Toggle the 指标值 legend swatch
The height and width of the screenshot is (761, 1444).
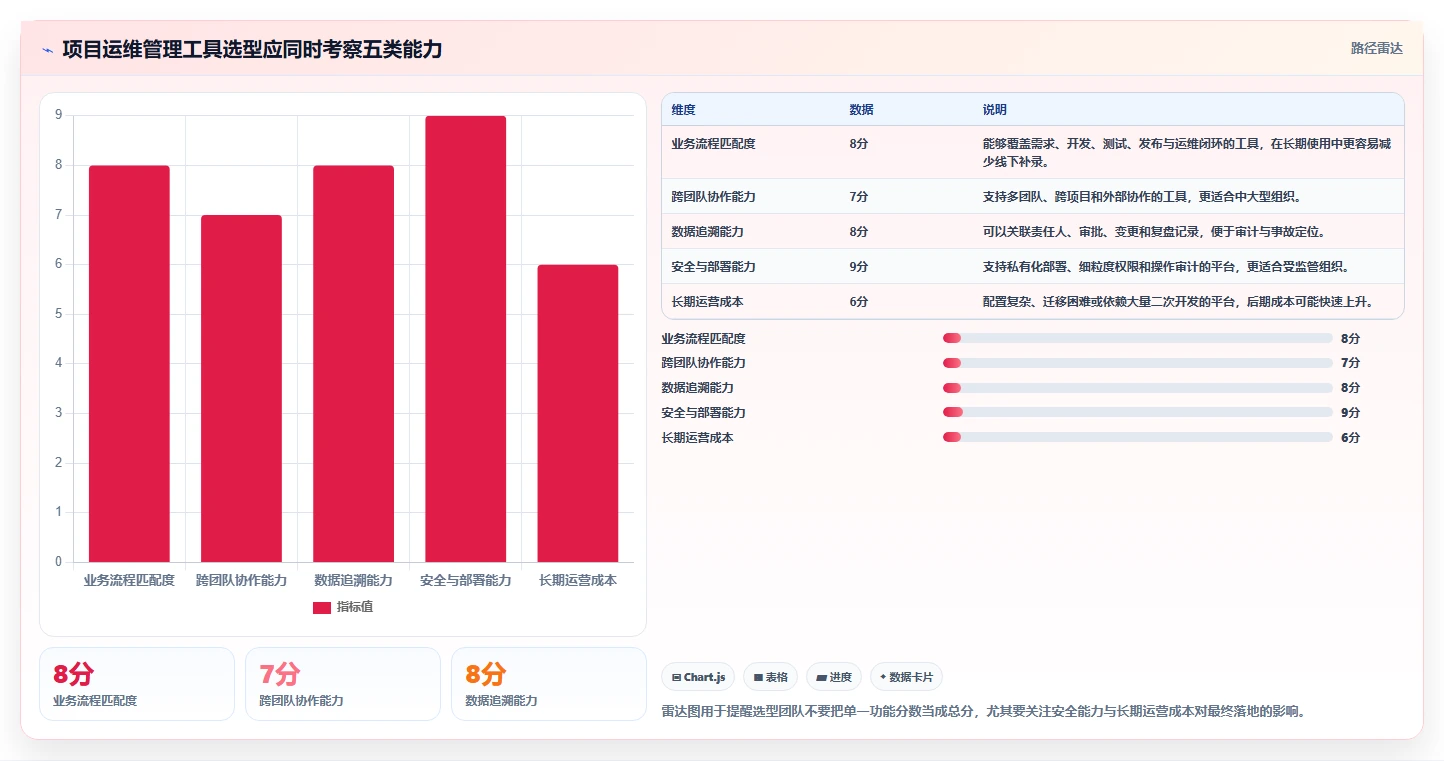[322, 608]
